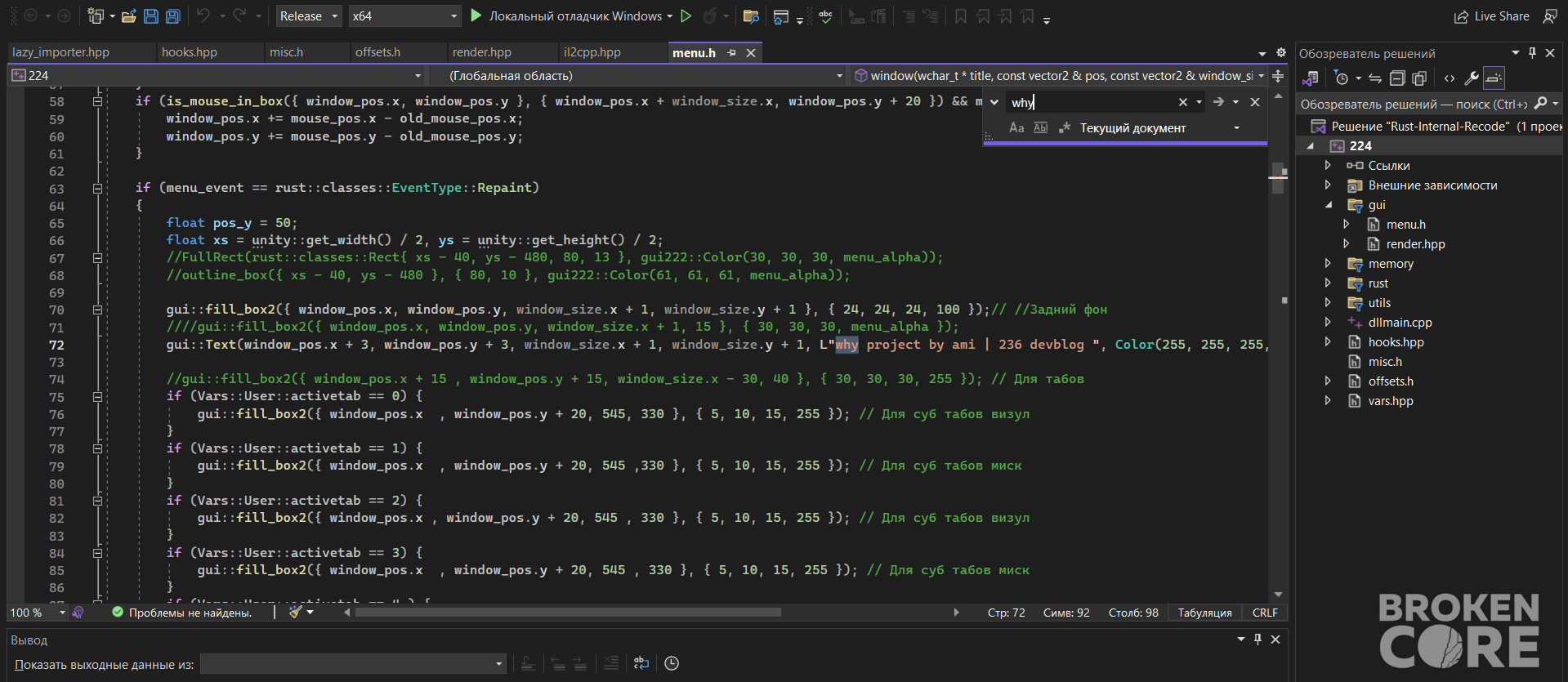1568x682 pixels.
Task: Switch to the il2cpp.hpp tab
Action: [x=592, y=52]
